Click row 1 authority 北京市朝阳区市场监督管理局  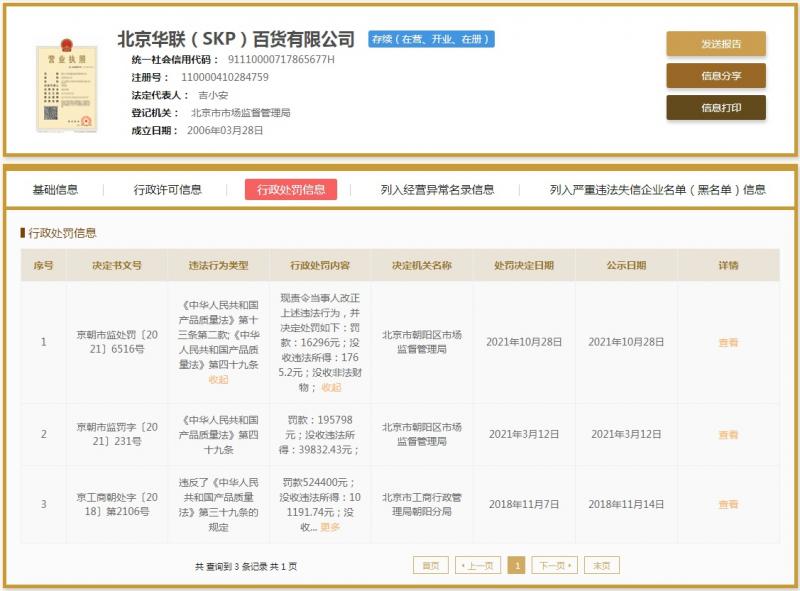[422, 342]
